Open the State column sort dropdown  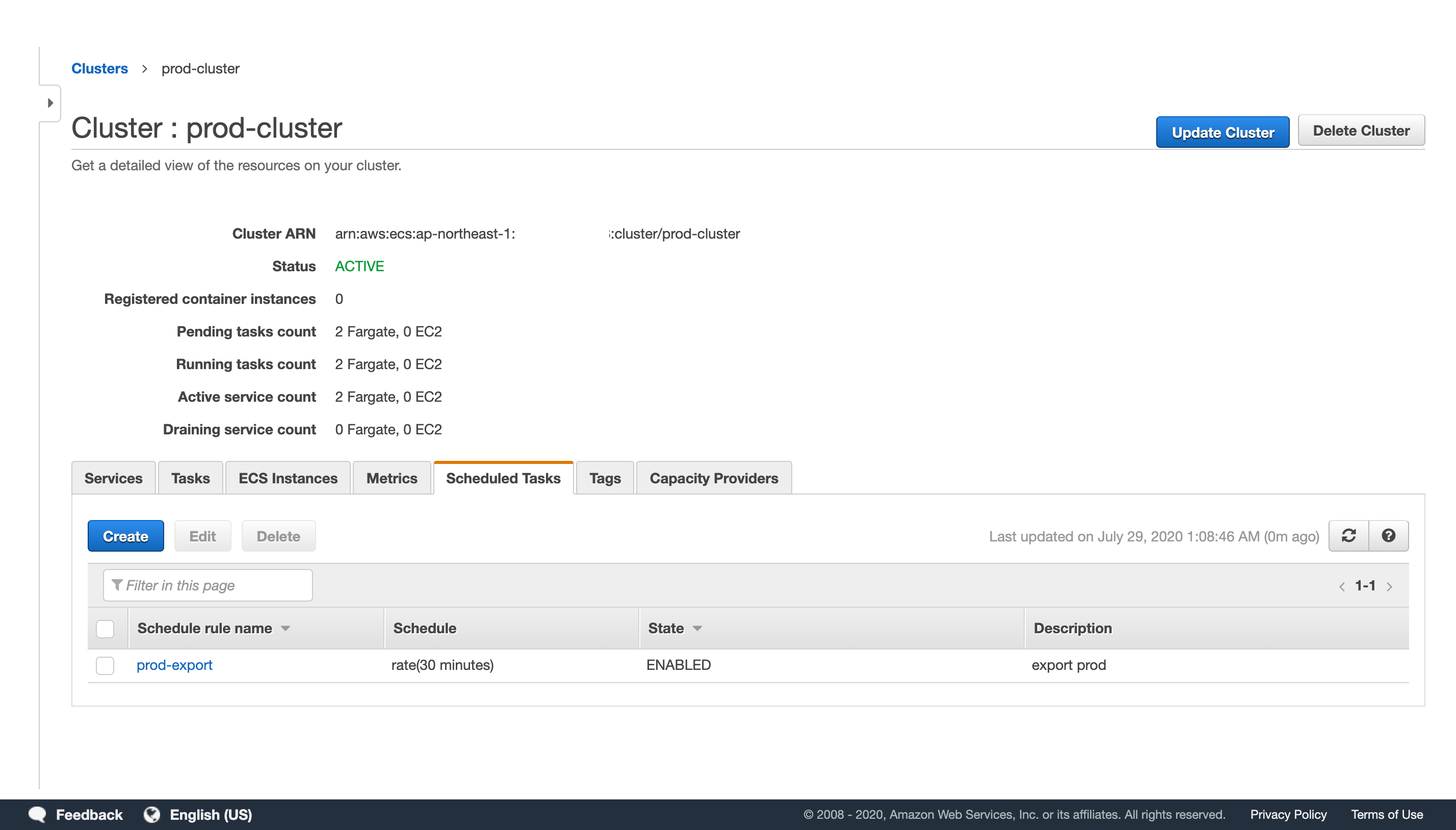(x=697, y=628)
